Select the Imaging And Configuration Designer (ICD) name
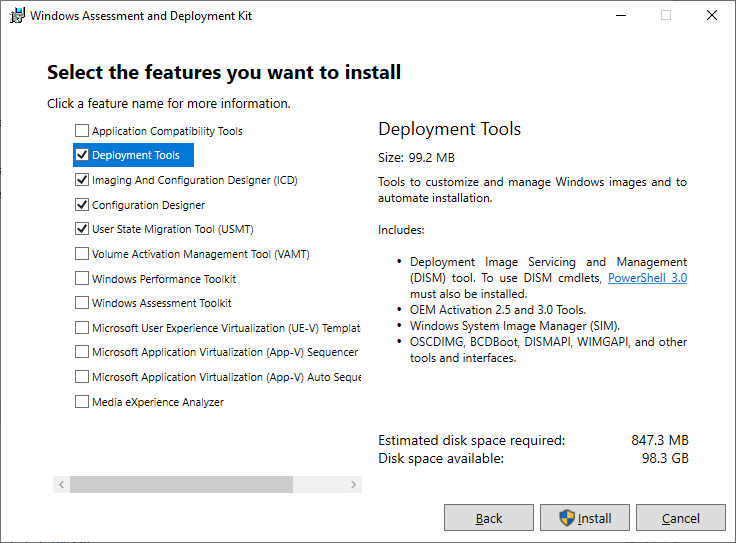Screen dimensions: 736x543 pos(195,180)
